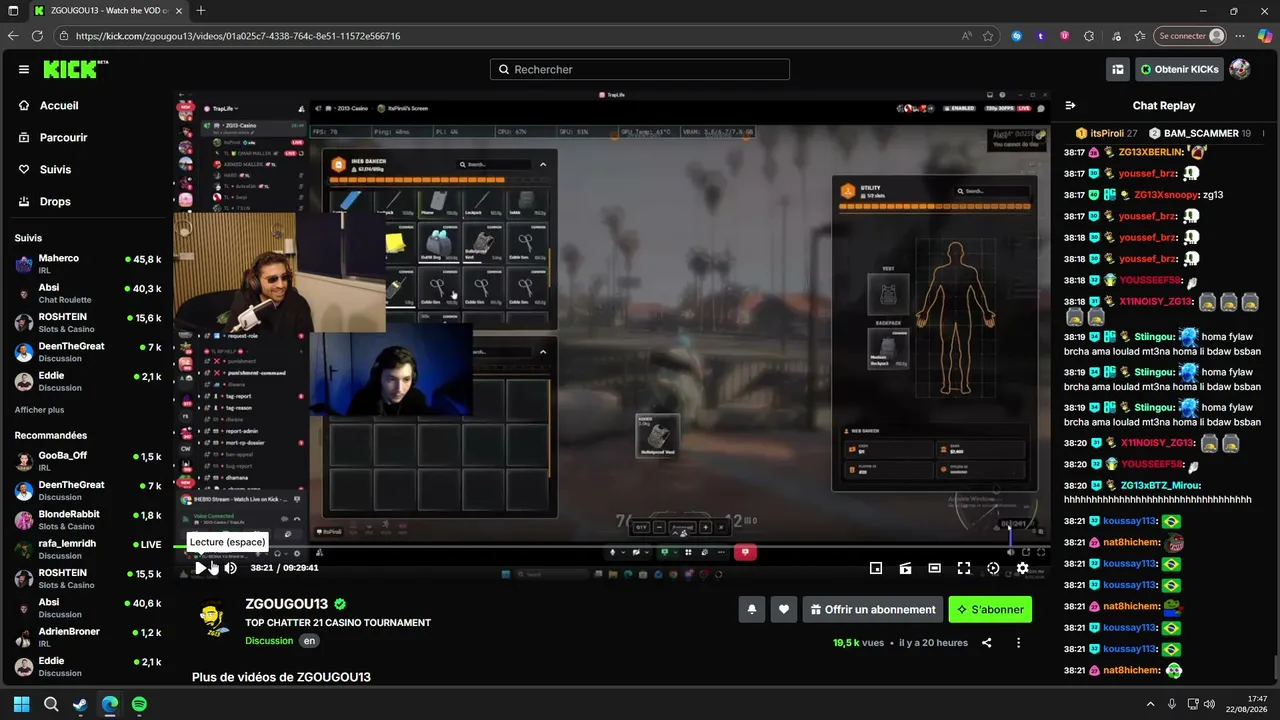The height and width of the screenshot is (720, 1280).
Task: Open the browser tab actions menu
Action: pos(13,11)
